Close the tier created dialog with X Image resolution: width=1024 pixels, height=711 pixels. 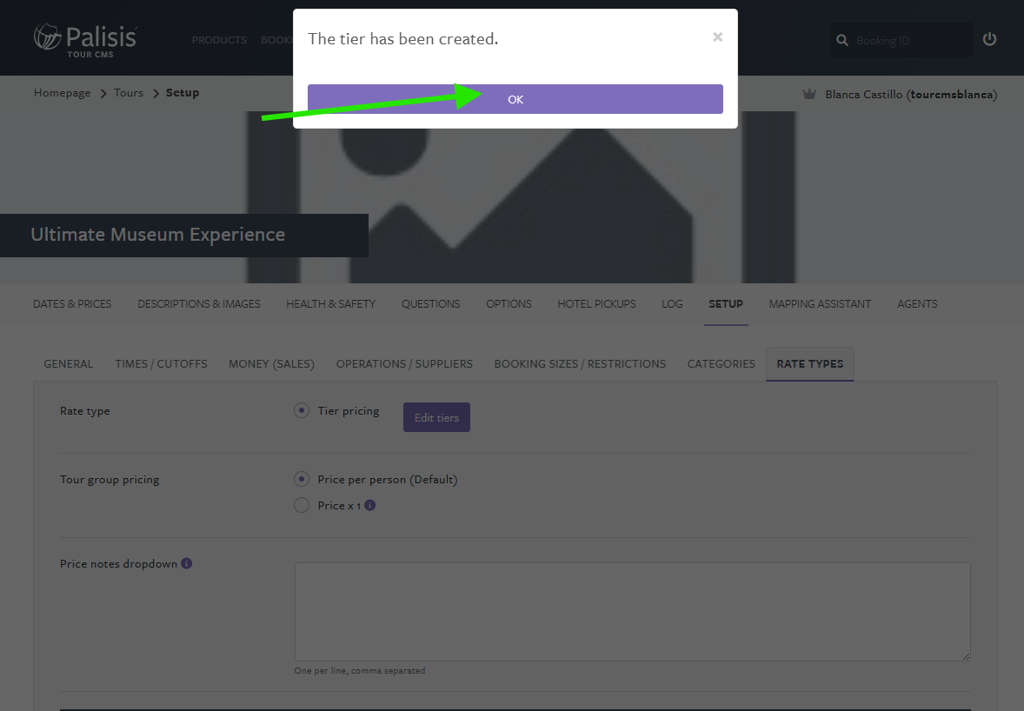coord(717,37)
